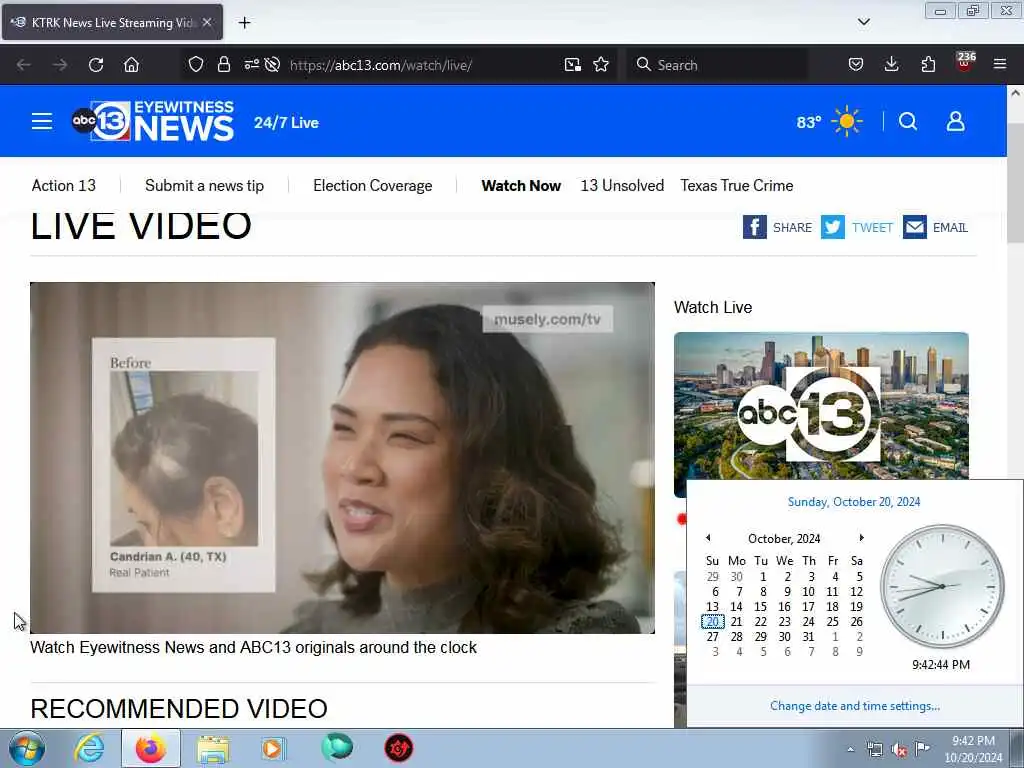Tweet using the Twitter bird icon
Viewport: 1024px width, 768px height.
833,227
